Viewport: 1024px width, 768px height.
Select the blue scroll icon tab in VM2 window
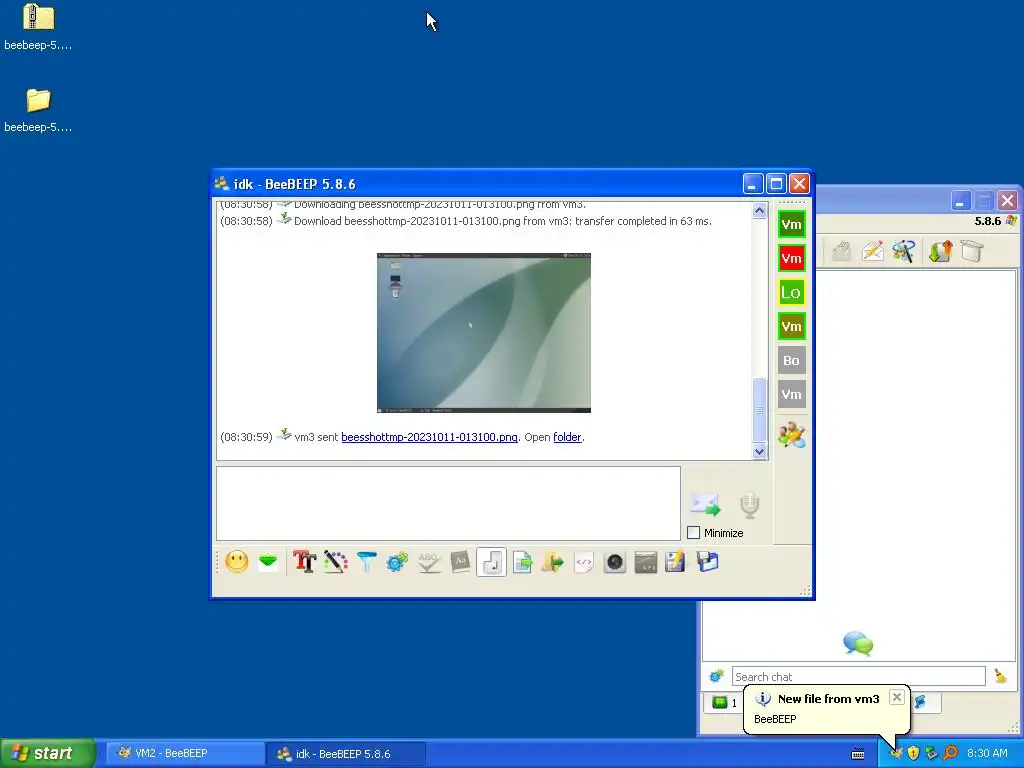pyautogui.click(x=921, y=703)
